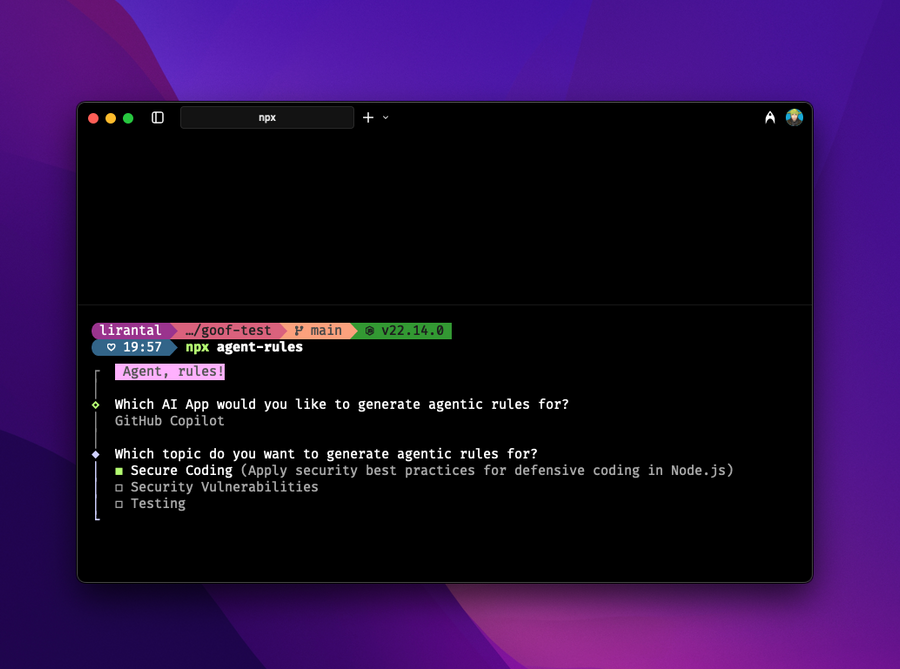Open a new tab with the plus icon
The image size is (900, 669).
[x=370, y=117]
